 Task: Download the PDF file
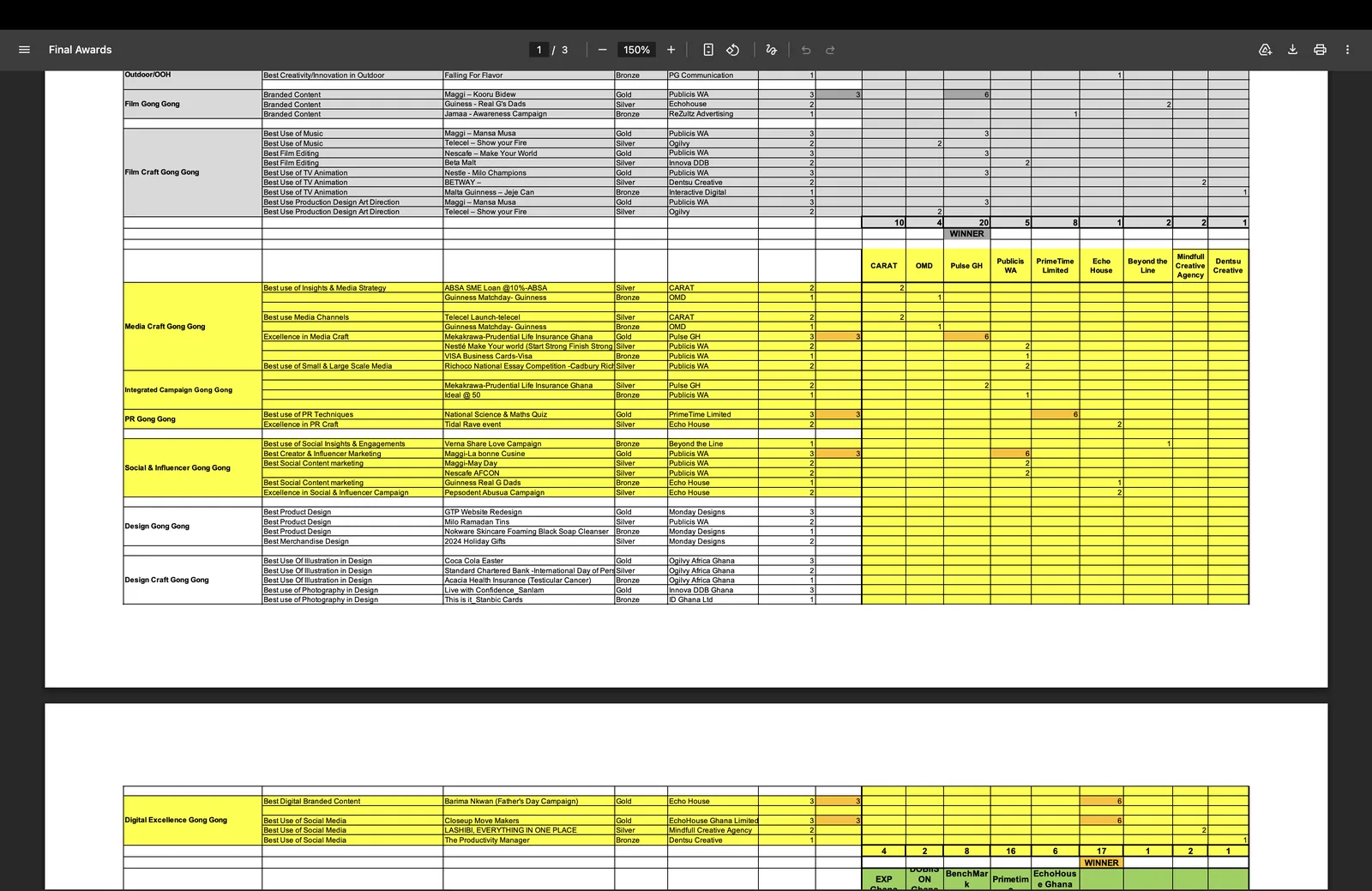1292,50
